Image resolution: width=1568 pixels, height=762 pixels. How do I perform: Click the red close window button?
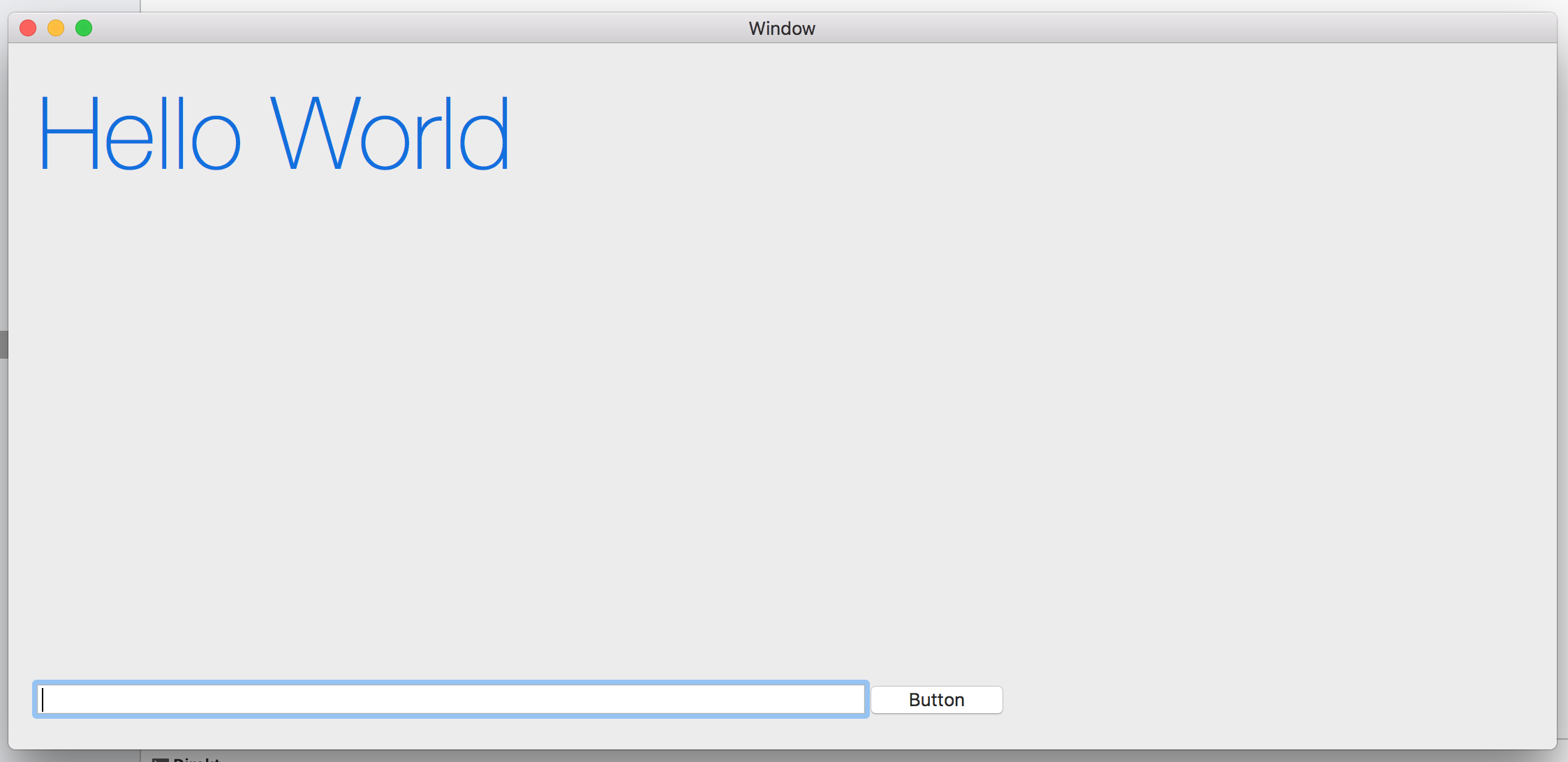[x=28, y=28]
